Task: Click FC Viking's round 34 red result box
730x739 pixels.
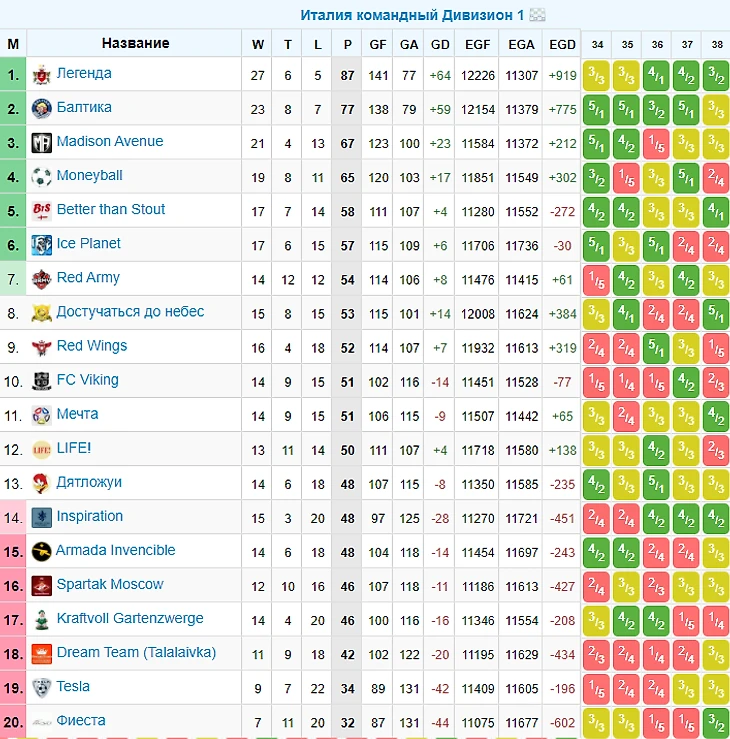Action: (597, 382)
